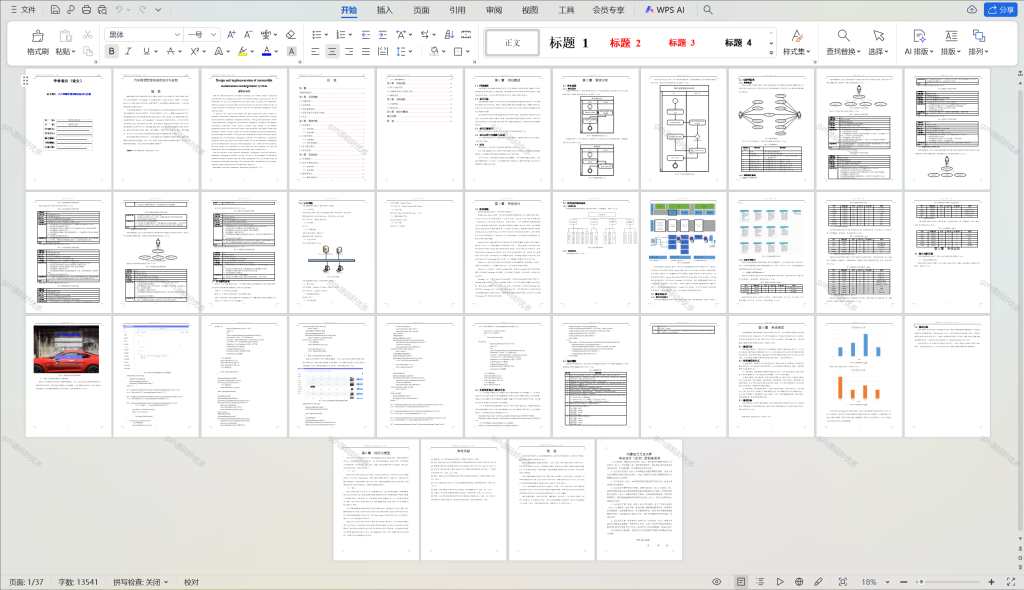Click 校对 in status bar

point(191,582)
